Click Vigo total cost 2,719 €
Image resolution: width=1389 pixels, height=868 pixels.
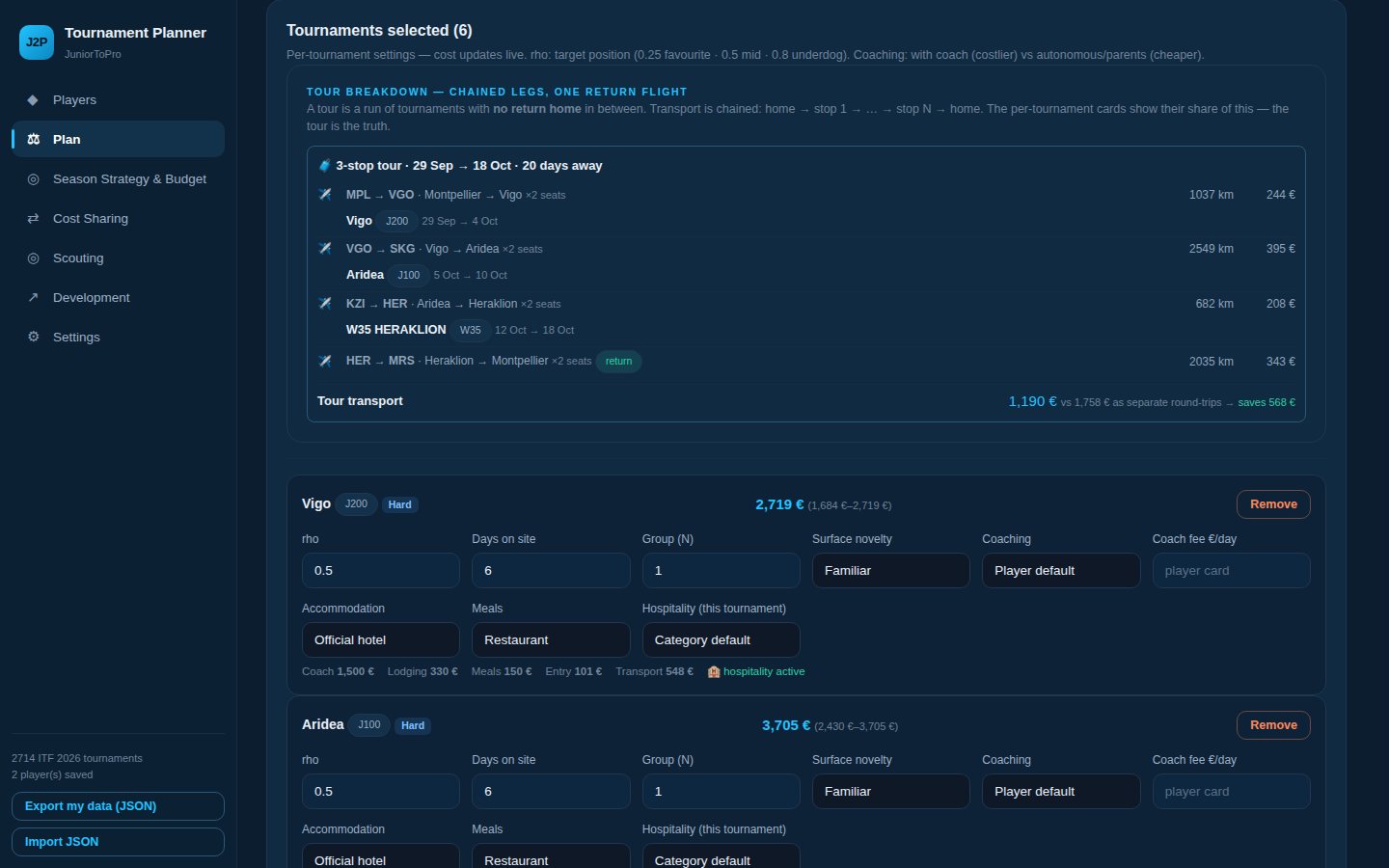(x=779, y=504)
